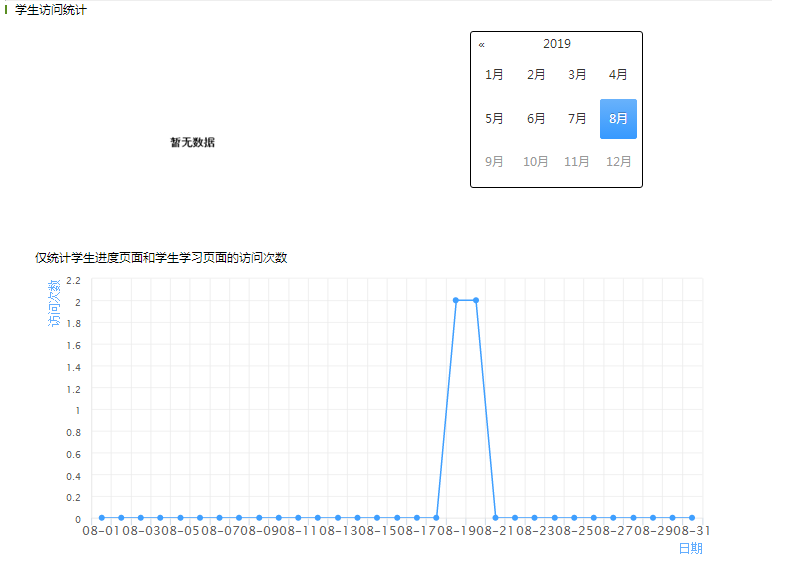The image size is (795, 568).
Task: Click the first peak data point at value 2
Action: [456, 300]
